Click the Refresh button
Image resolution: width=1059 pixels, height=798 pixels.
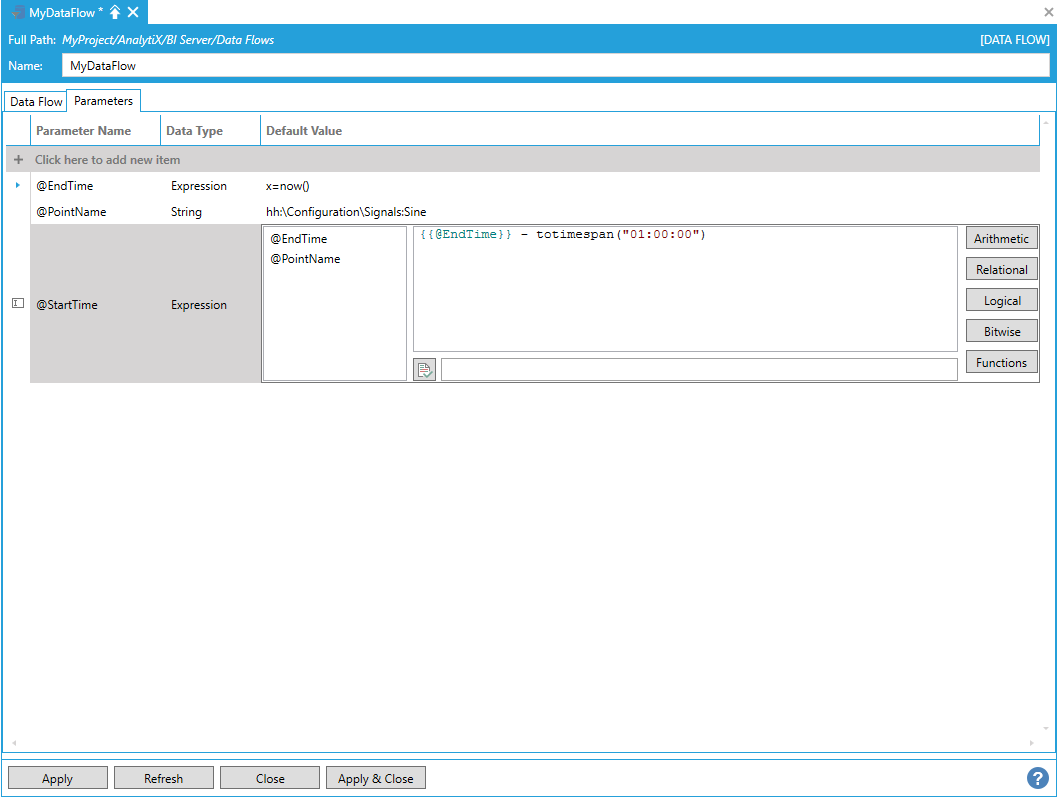(x=163, y=778)
